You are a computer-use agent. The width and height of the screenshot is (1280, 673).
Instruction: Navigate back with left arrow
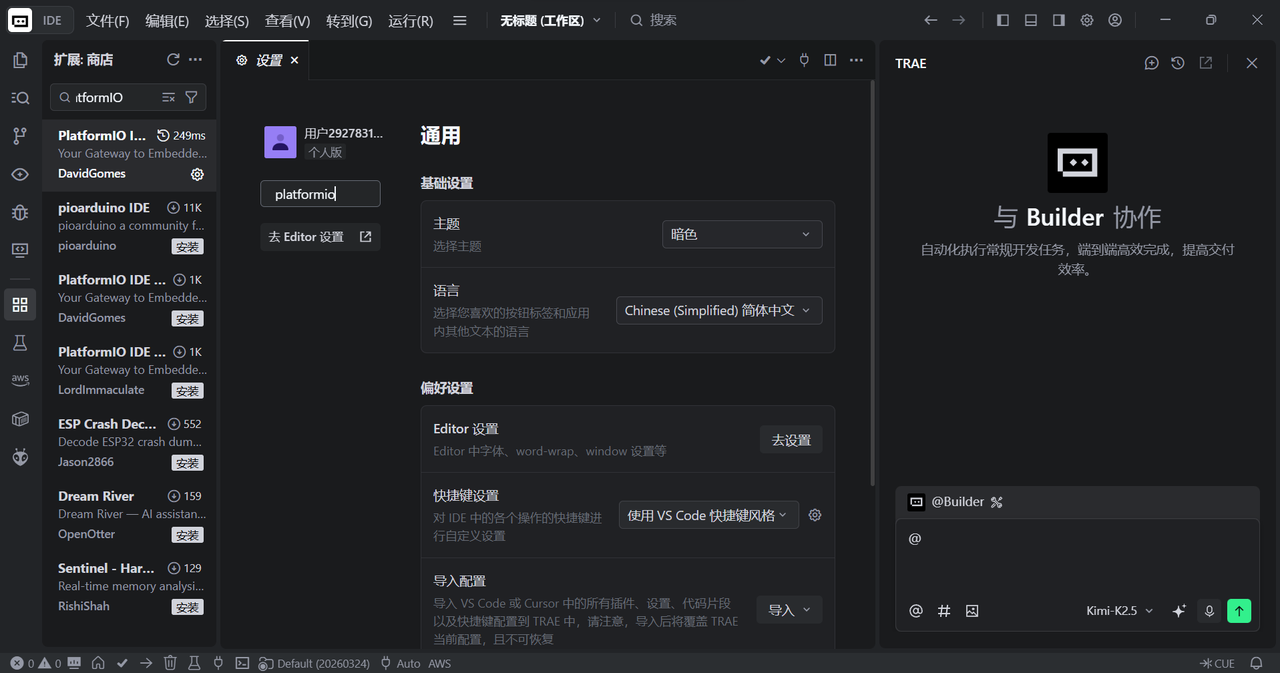[931, 20]
